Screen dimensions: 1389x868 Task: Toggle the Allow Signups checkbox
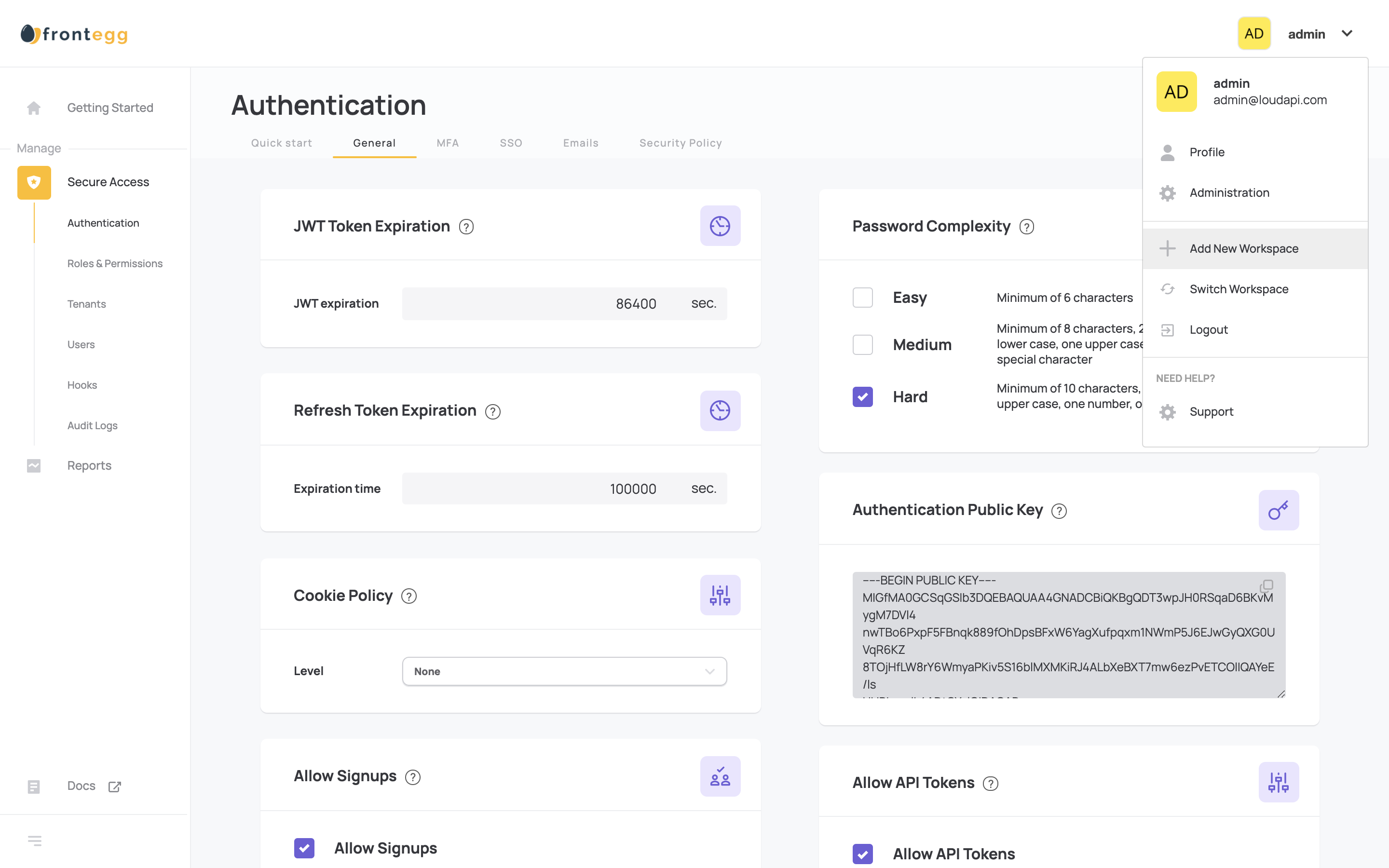(x=304, y=848)
